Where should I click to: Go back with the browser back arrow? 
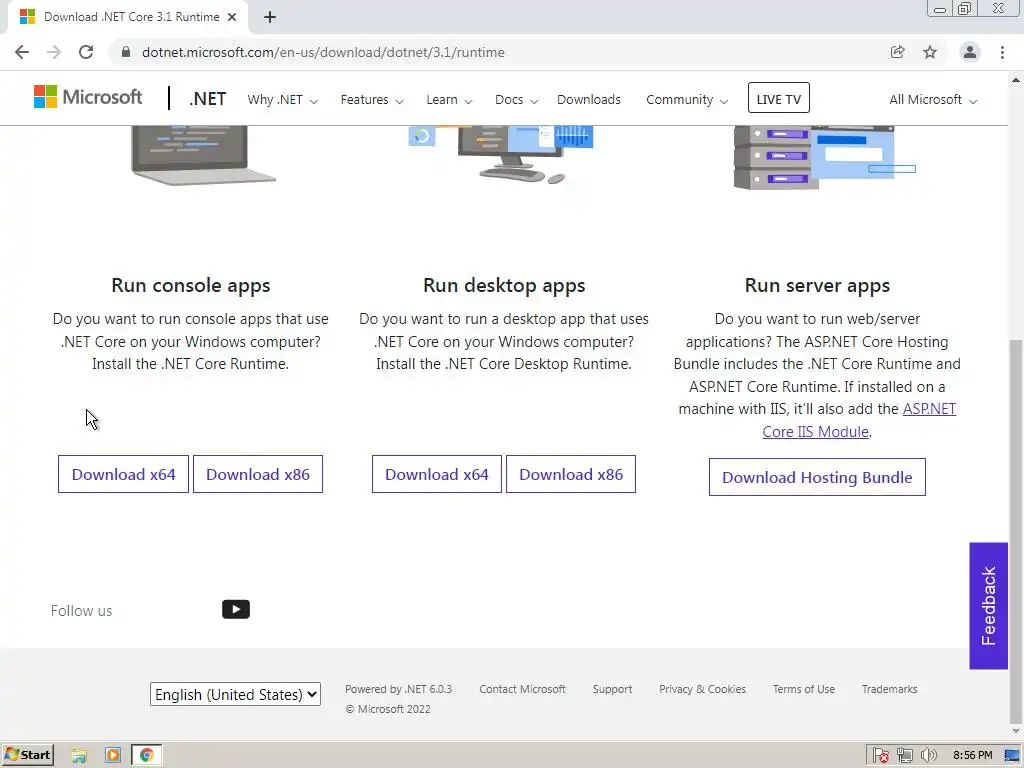pos(22,52)
